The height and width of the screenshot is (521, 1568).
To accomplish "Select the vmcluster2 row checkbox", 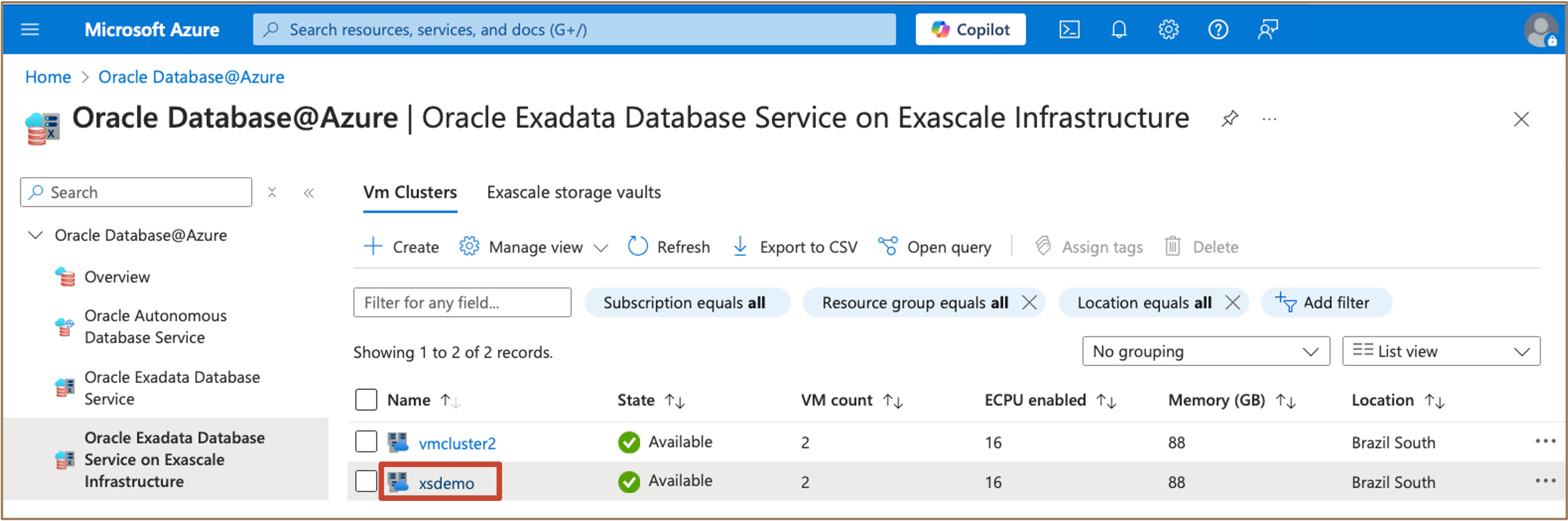I will pos(366,442).
